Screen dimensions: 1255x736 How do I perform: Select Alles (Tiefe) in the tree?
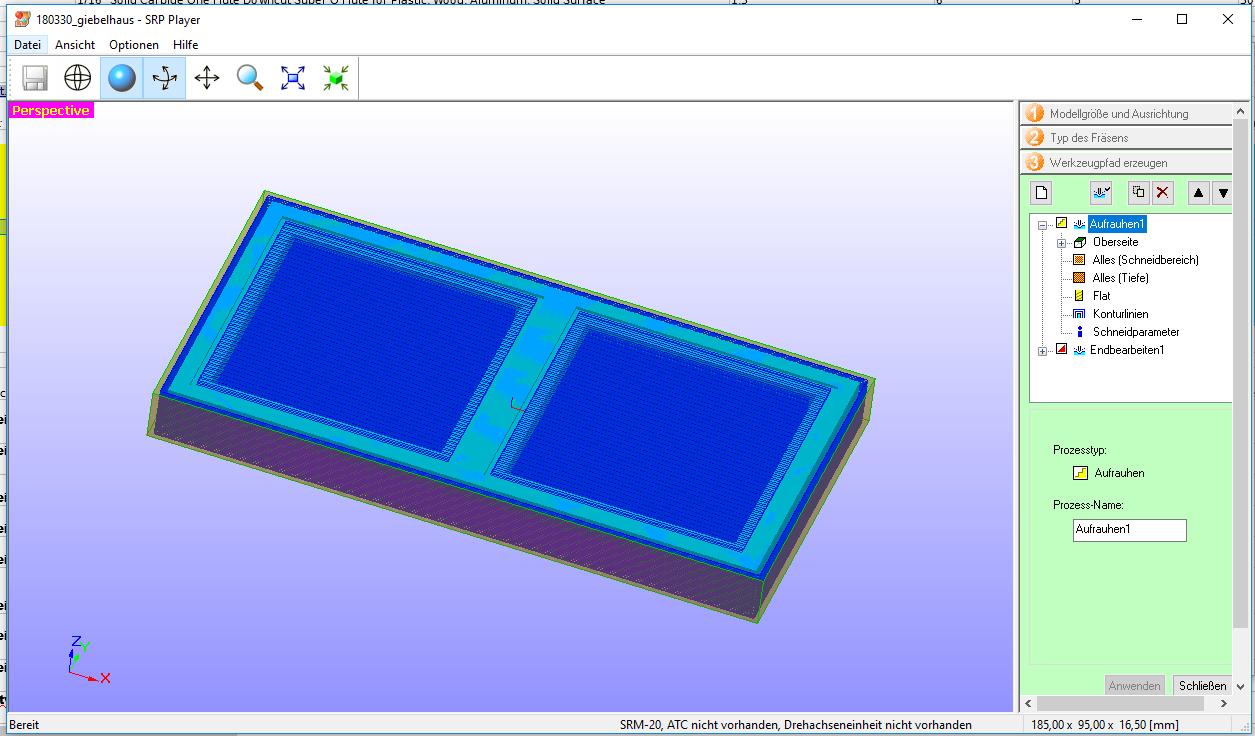tap(1120, 278)
